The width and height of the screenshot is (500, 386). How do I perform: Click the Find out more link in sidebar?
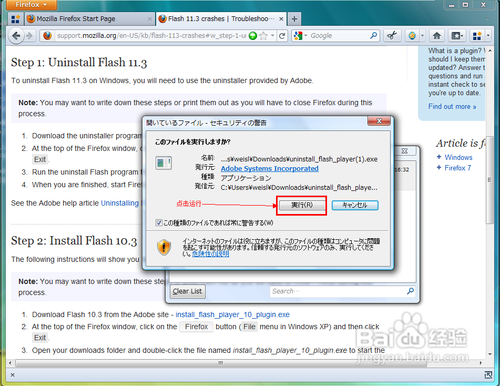click(452, 107)
